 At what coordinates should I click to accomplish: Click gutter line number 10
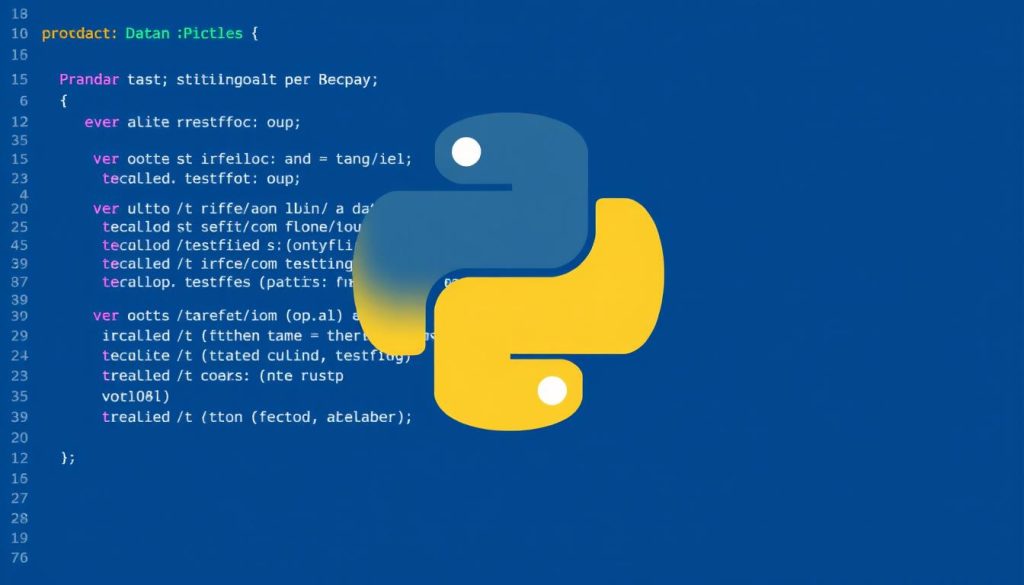pos(20,33)
